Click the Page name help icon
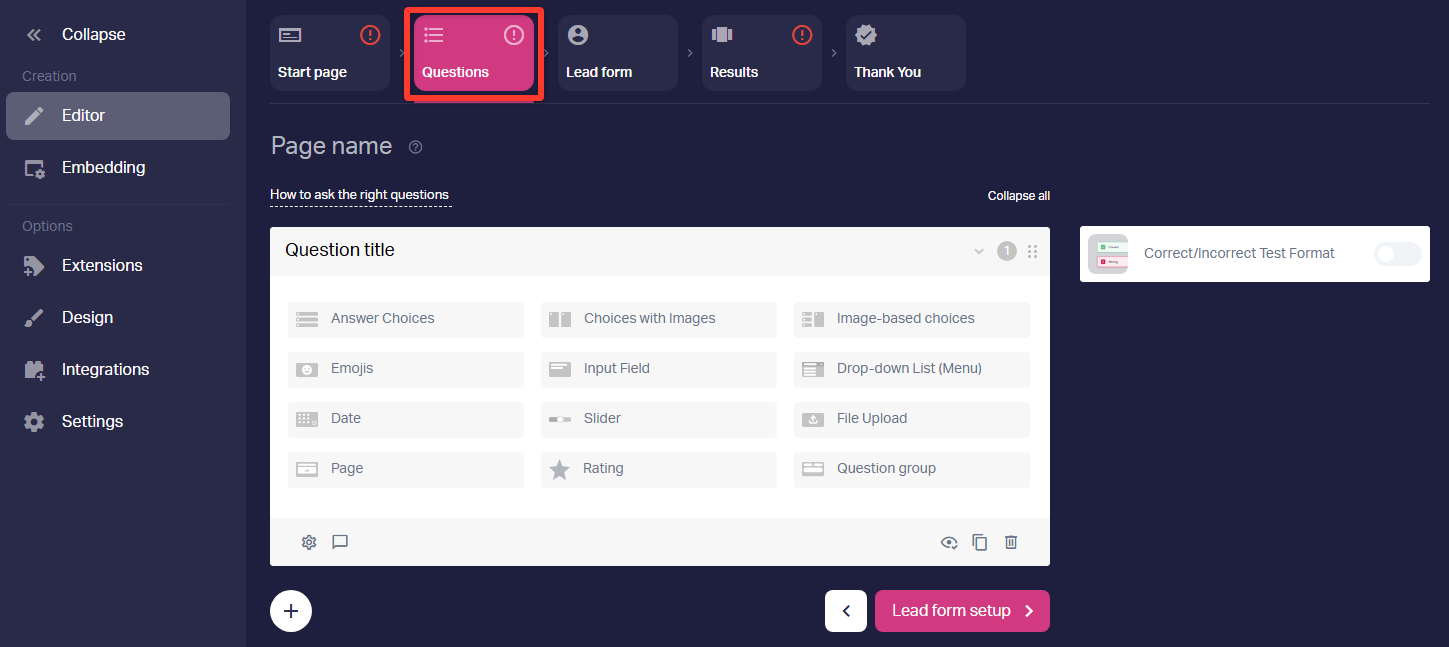Screen dimensions: 1449x647 click(416, 147)
